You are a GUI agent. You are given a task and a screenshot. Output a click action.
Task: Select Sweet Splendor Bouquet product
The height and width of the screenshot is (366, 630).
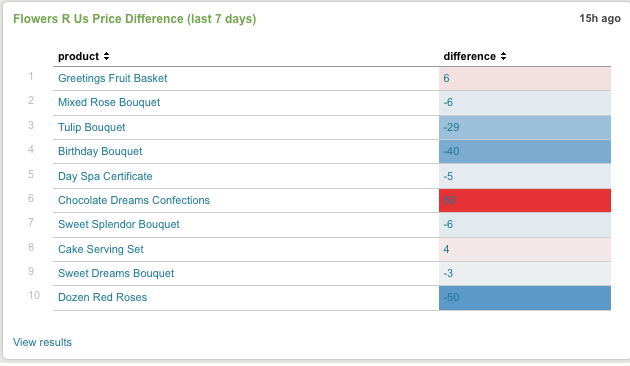coord(119,225)
